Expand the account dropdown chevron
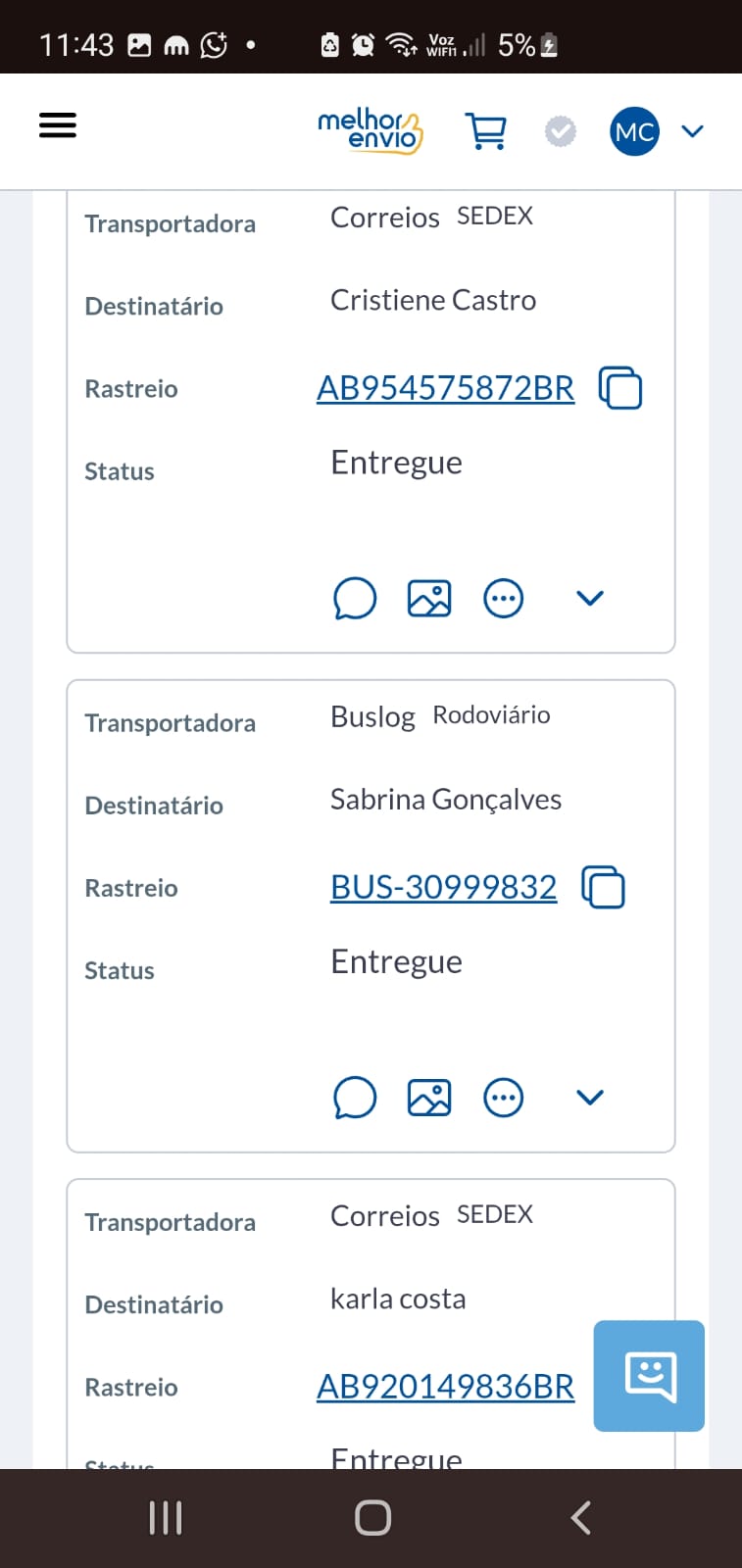This screenshot has height=1568, width=742. 693,131
